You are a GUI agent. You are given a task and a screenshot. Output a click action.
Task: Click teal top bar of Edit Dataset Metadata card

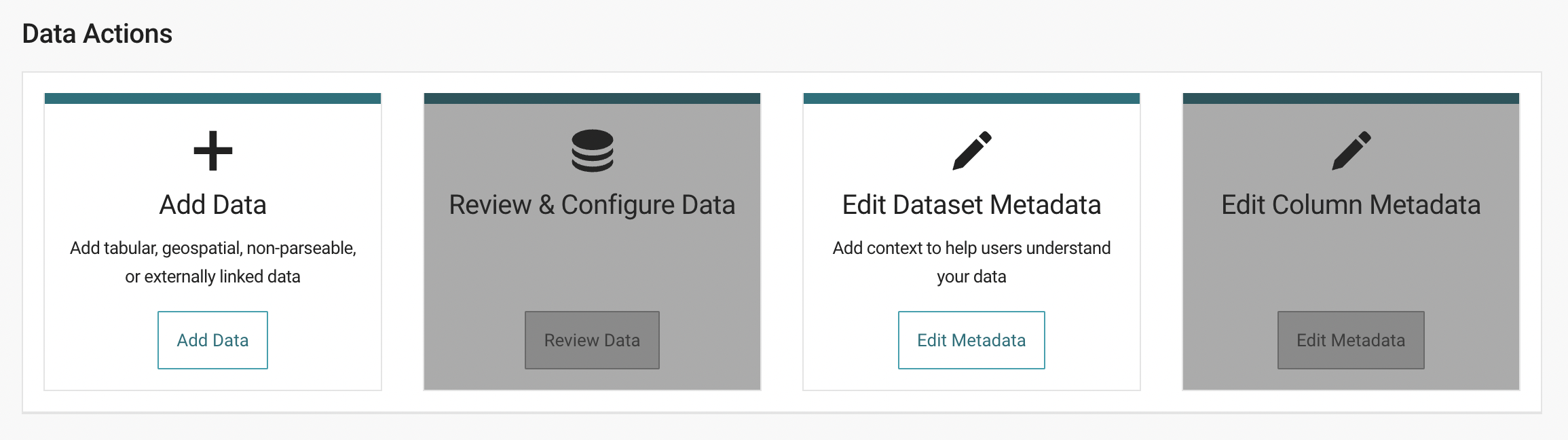[971, 98]
